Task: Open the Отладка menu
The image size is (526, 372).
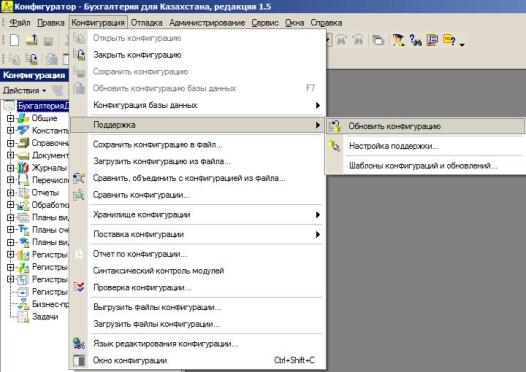Action: pos(147,22)
